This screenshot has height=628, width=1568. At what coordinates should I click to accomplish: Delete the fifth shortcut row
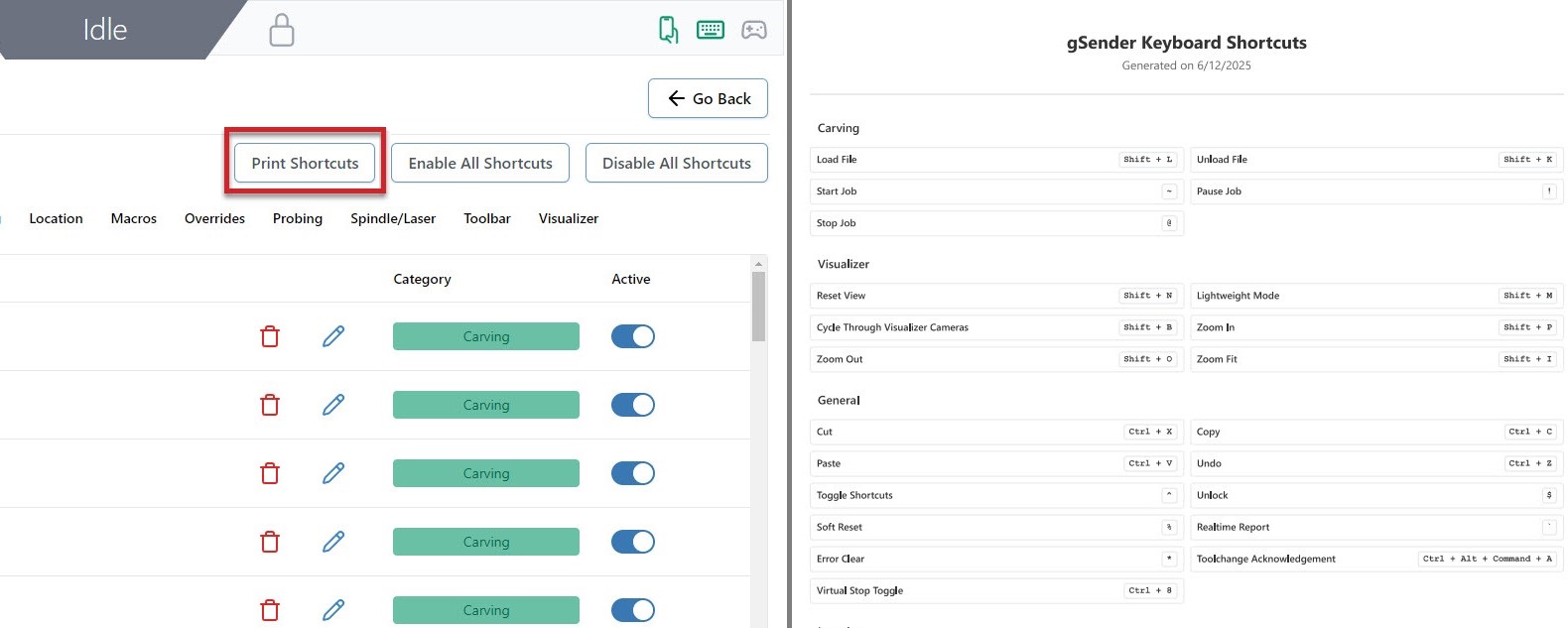pyautogui.click(x=270, y=610)
